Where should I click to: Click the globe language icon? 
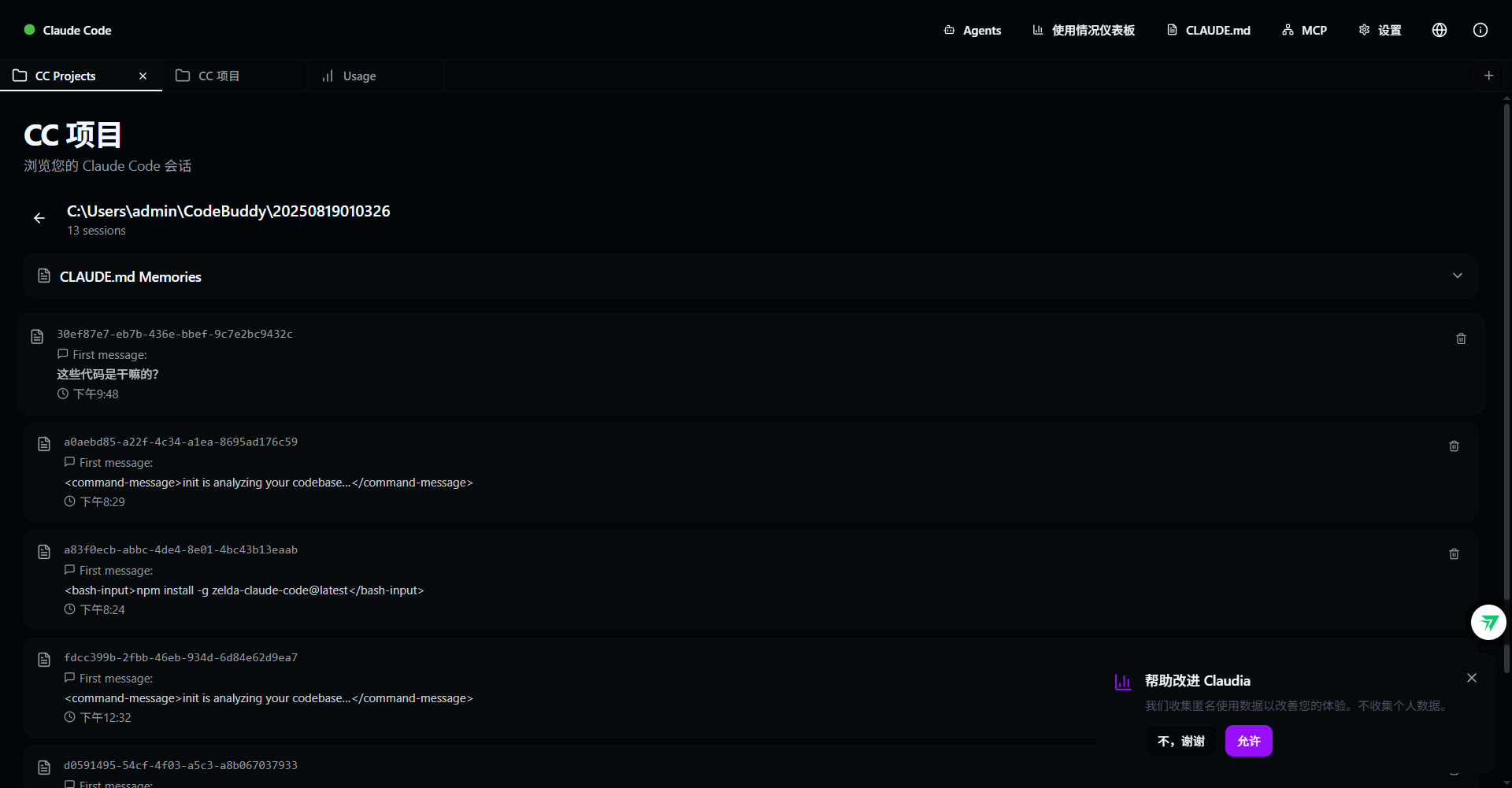(x=1440, y=30)
